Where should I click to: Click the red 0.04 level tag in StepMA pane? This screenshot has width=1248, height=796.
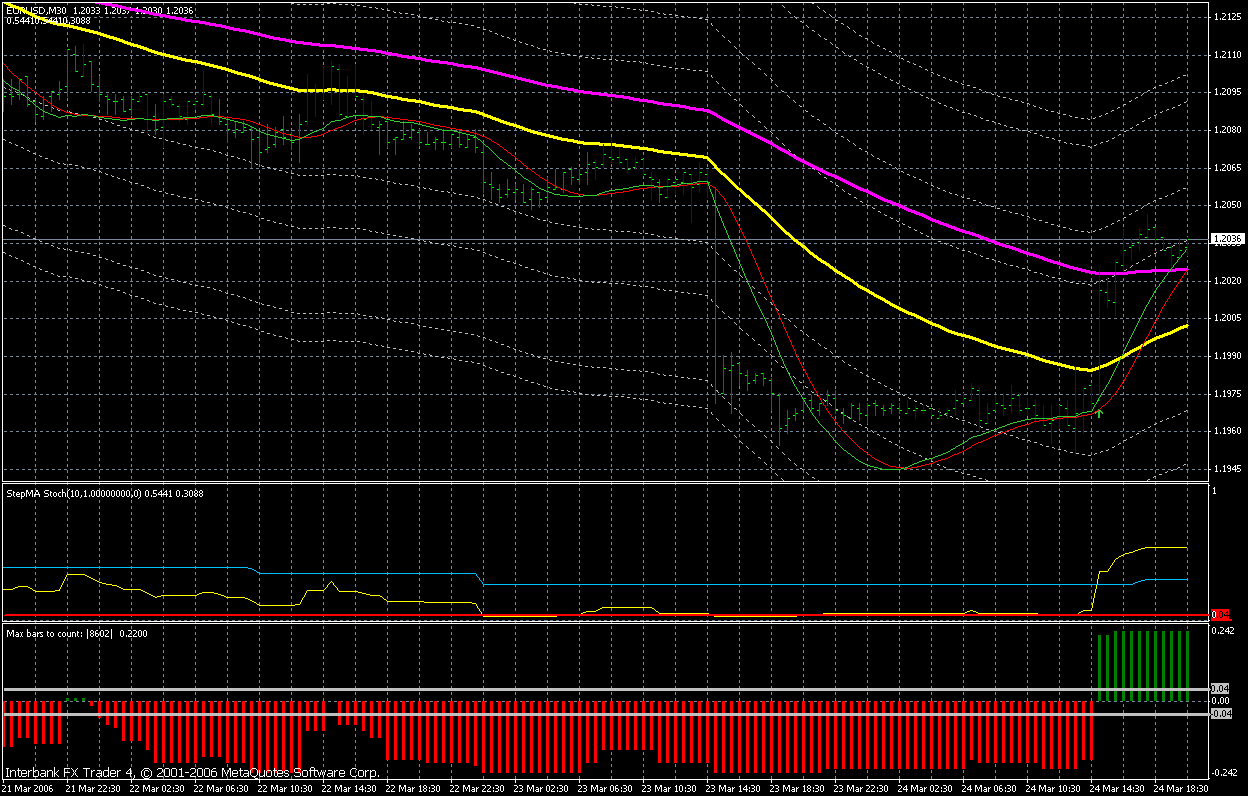pos(1219,614)
